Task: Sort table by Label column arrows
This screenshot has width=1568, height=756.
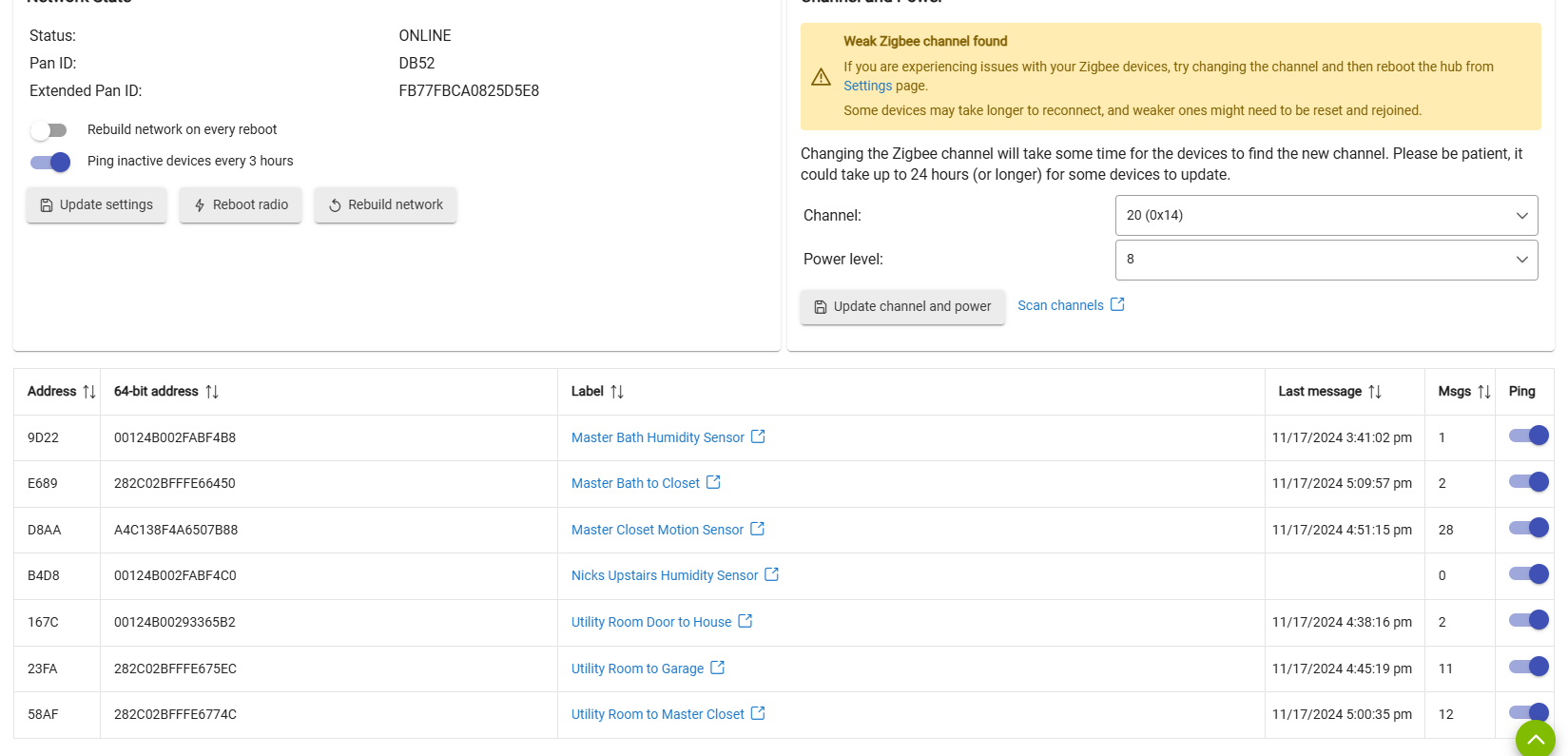Action: [x=617, y=392]
